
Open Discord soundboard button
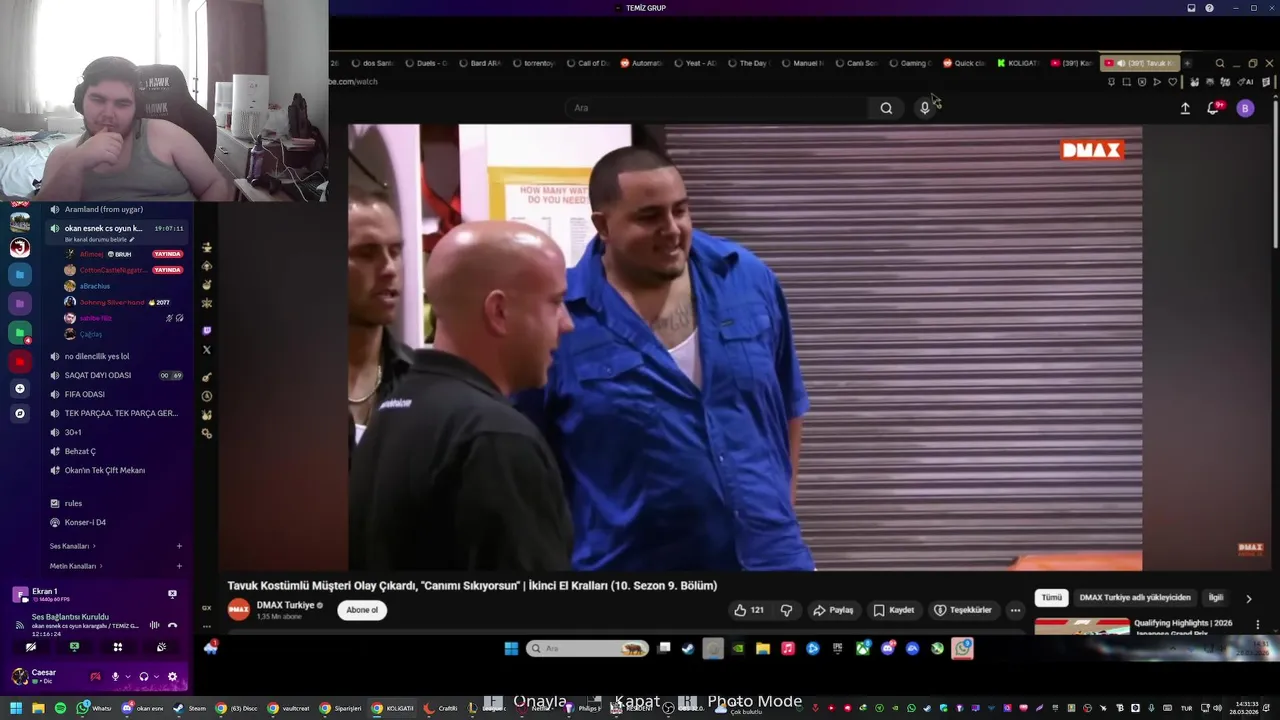[161, 647]
